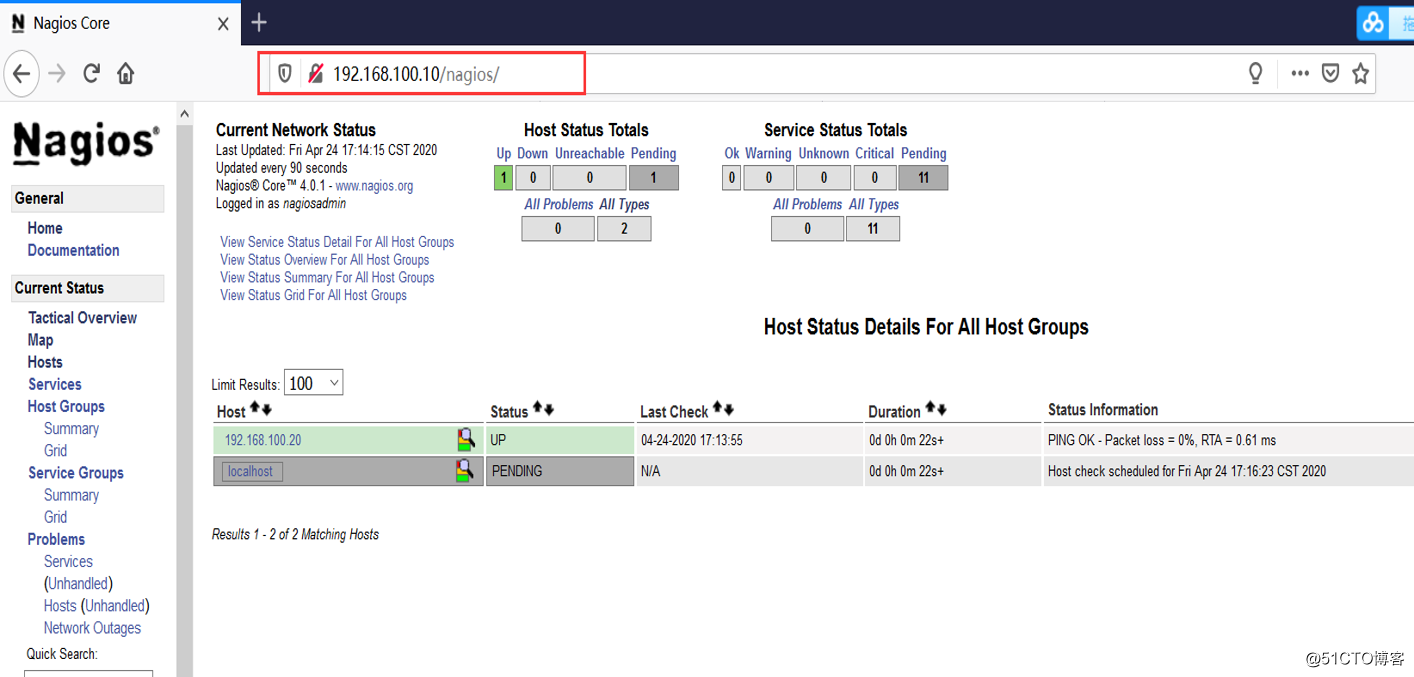
Task: Click Host All Types count 2
Action: 624,229
